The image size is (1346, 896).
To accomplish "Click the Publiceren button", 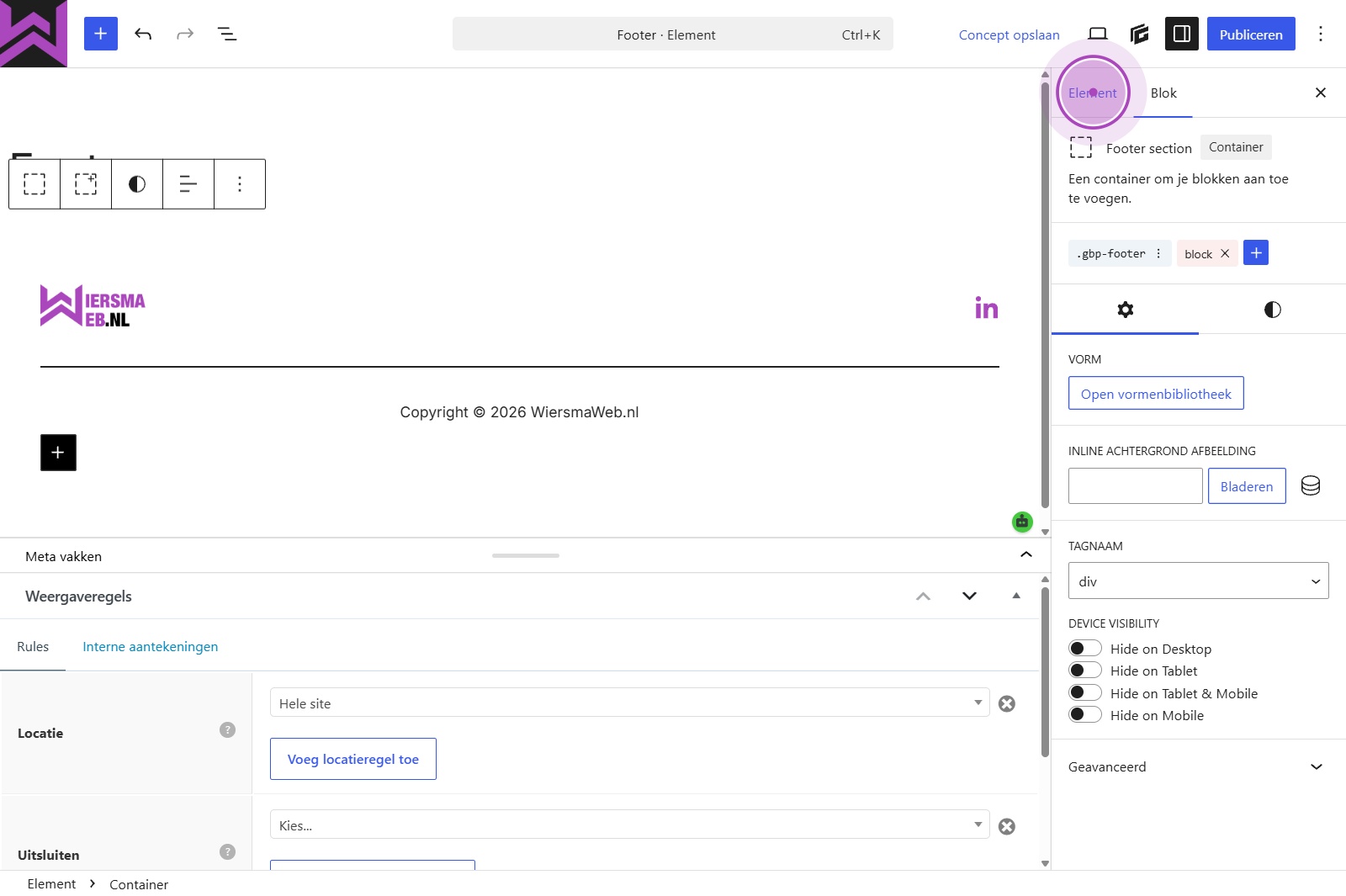I will point(1251,34).
